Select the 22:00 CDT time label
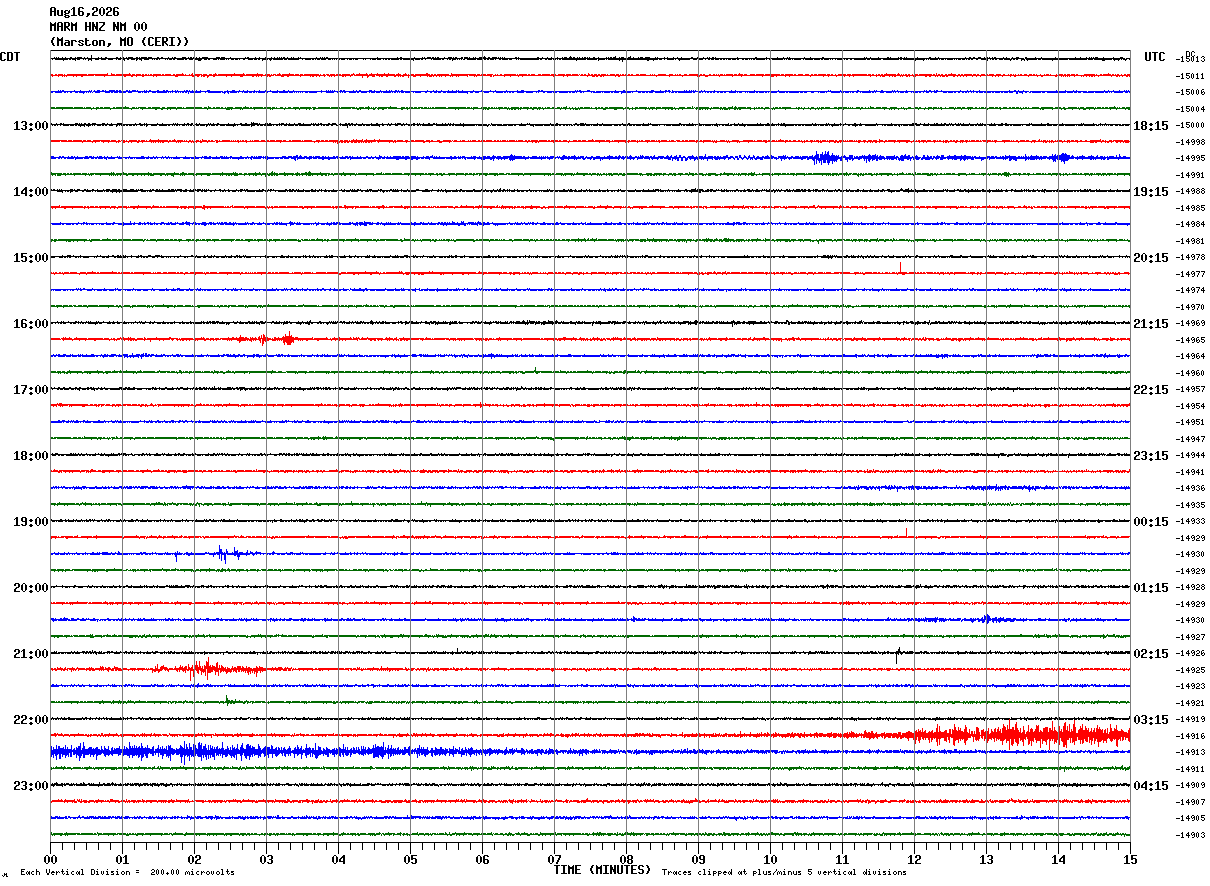The height and width of the screenshot is (886, 1210). [x=30, y=720]
